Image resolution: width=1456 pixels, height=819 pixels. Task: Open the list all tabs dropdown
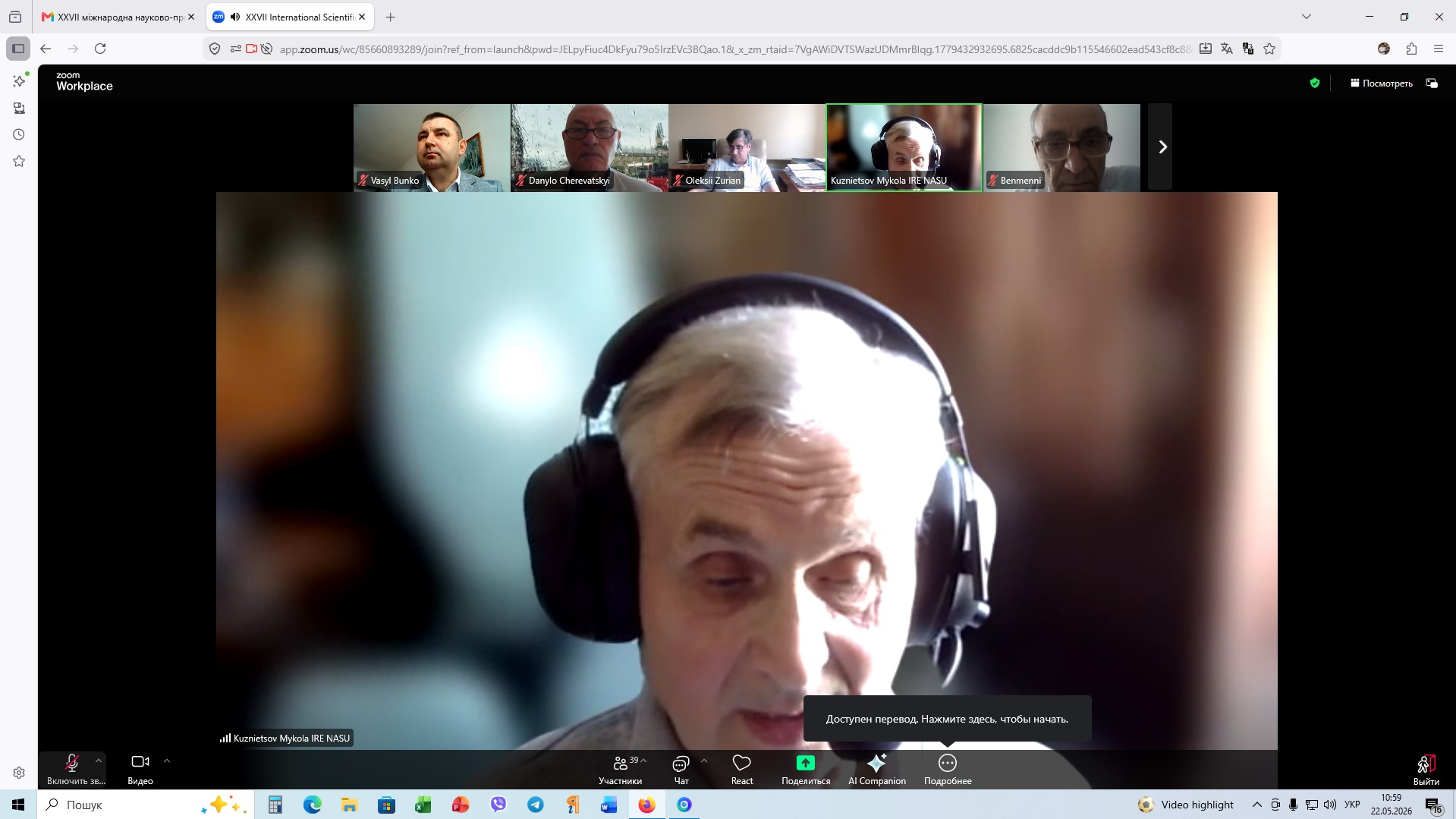click(1307, 17)
